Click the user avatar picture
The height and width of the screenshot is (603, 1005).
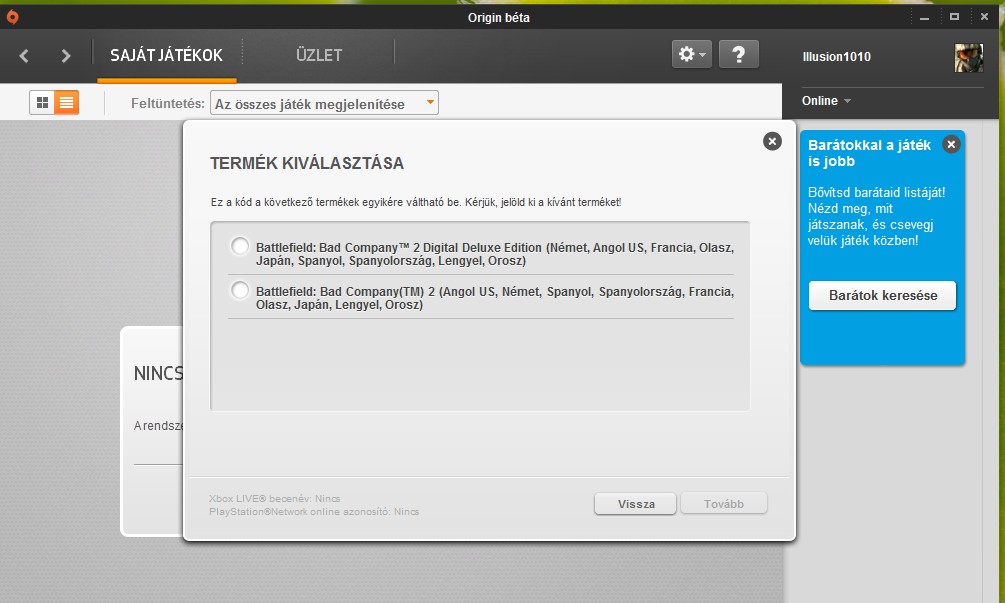[968, 57]
